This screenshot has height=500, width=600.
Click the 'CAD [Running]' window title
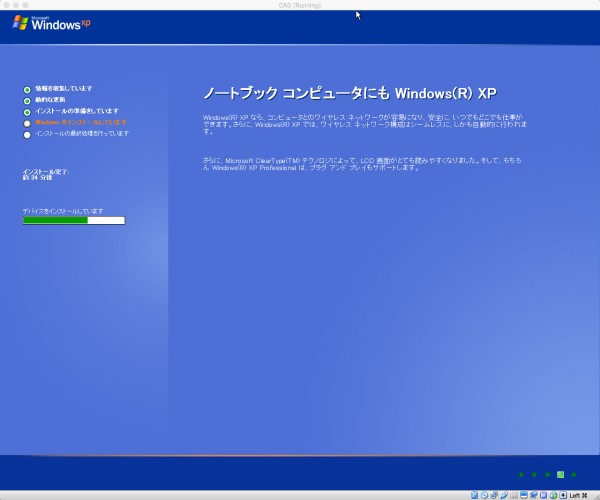(300, 5)
